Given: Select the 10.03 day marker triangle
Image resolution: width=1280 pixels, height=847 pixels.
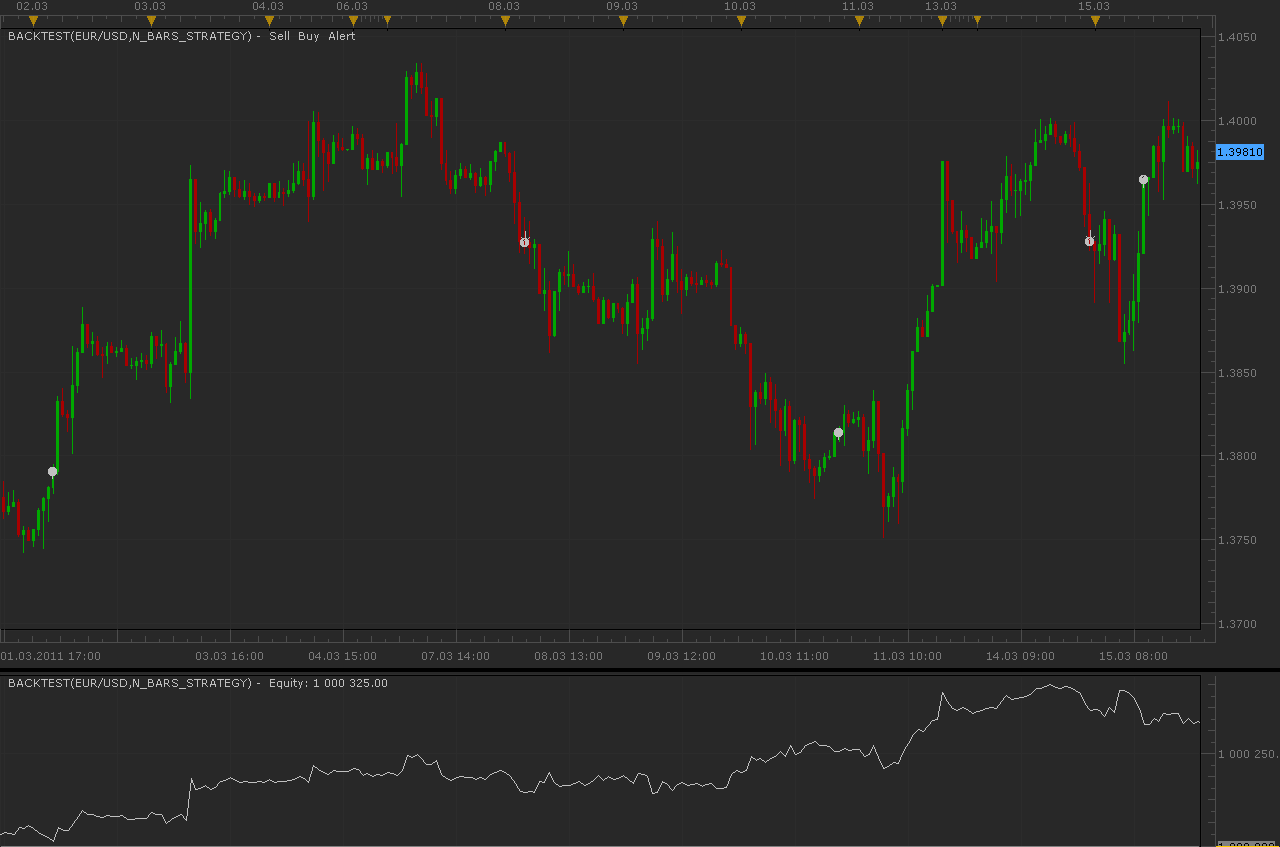Looking at the screenshot, I should 741,20.
